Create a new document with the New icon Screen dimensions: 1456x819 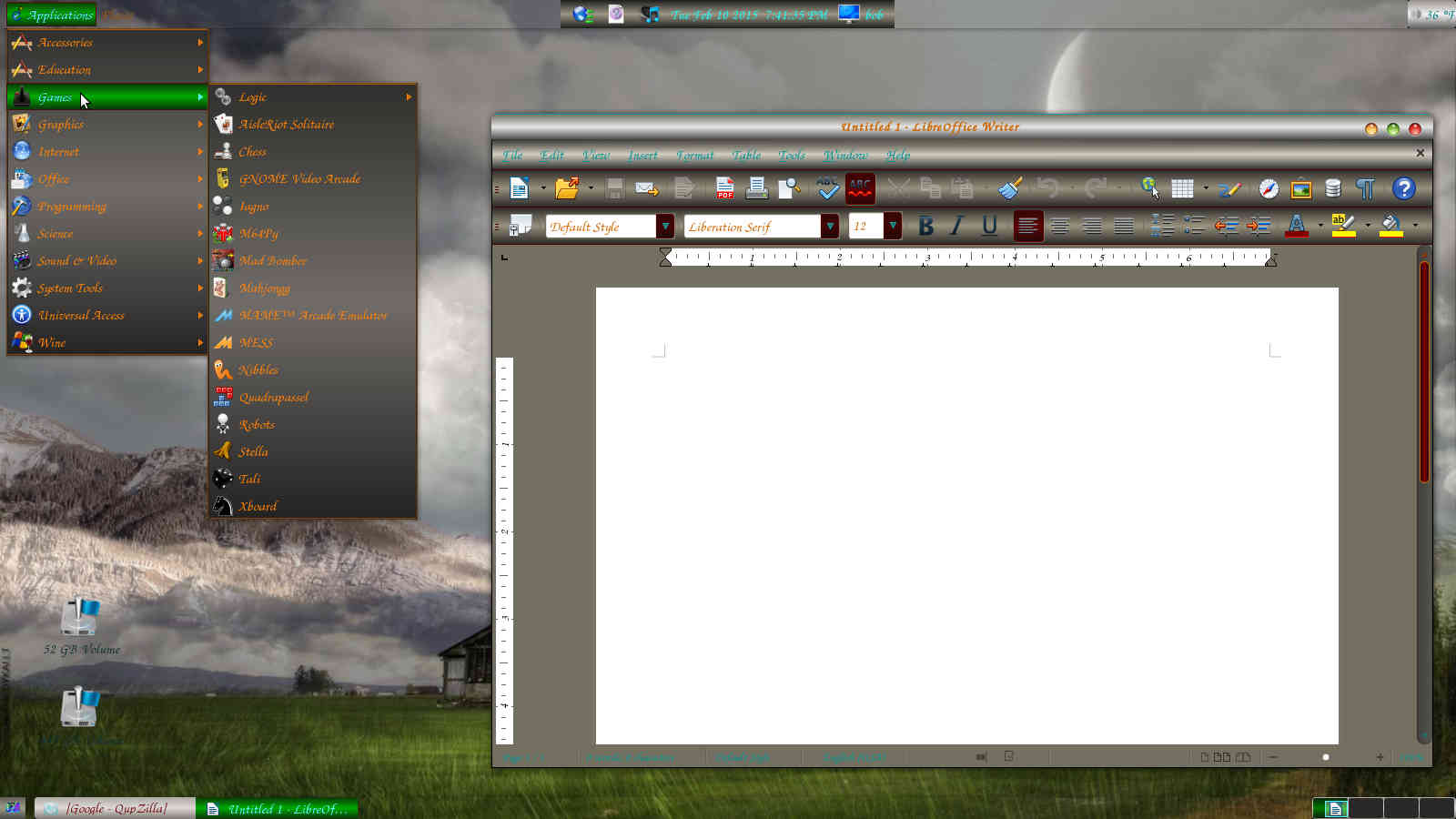[x=520, y=188]
